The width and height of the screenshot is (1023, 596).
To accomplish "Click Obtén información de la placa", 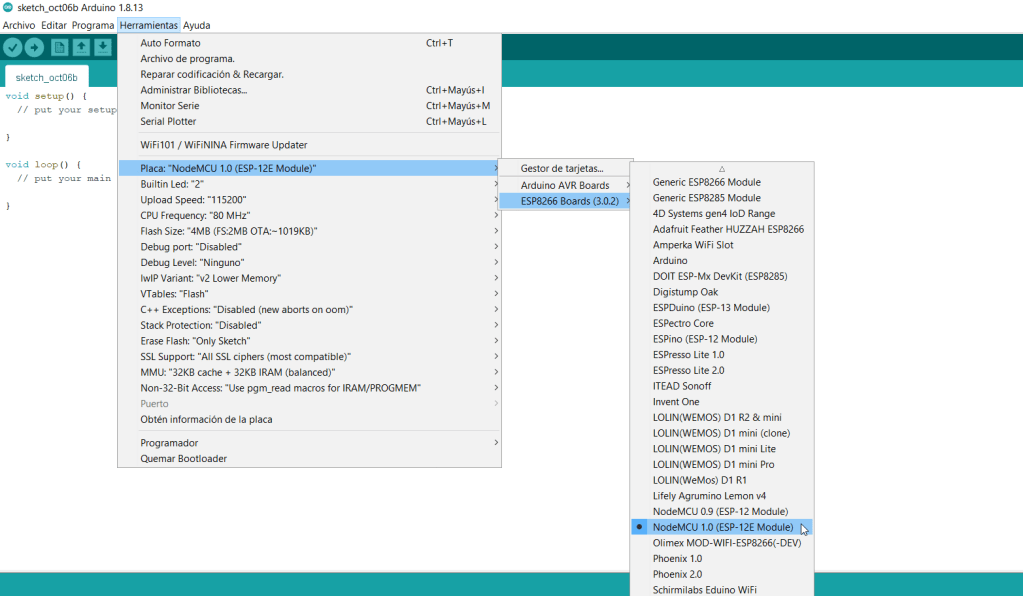I will click(x=206, y=419).
